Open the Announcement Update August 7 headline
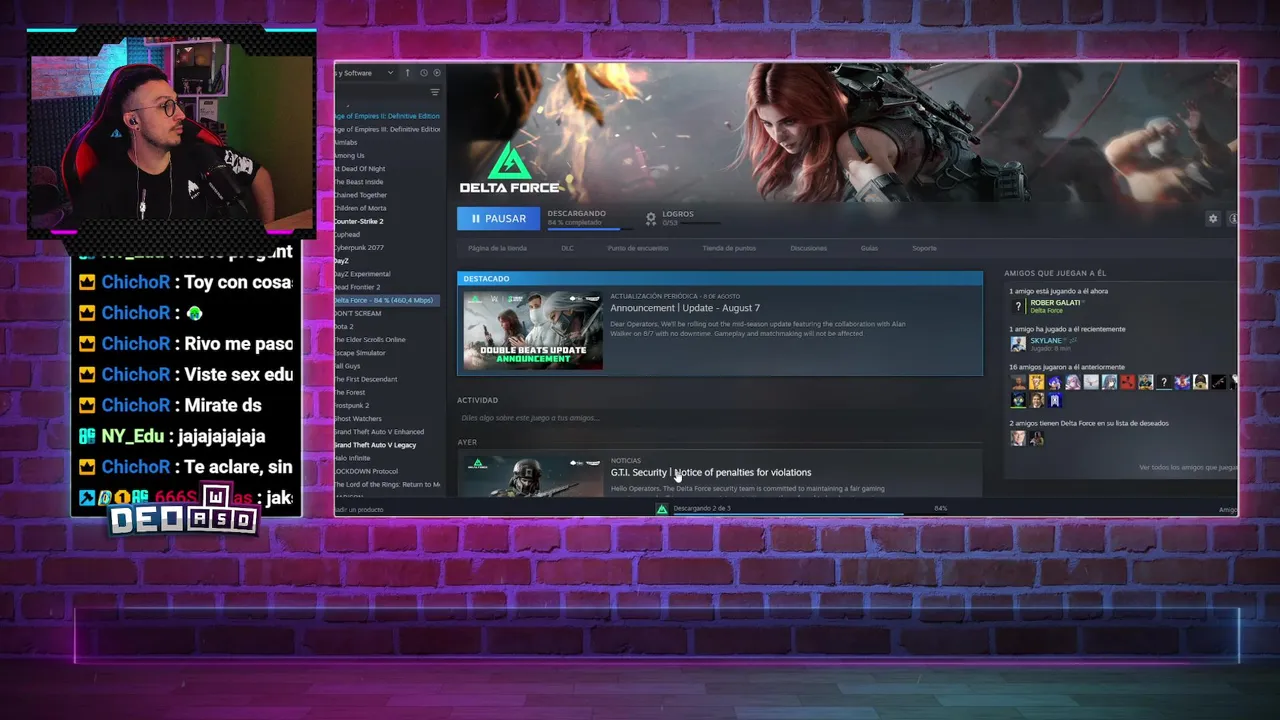Image resolution: width=1280 pixels, height=720 pixels. point(685,308)
